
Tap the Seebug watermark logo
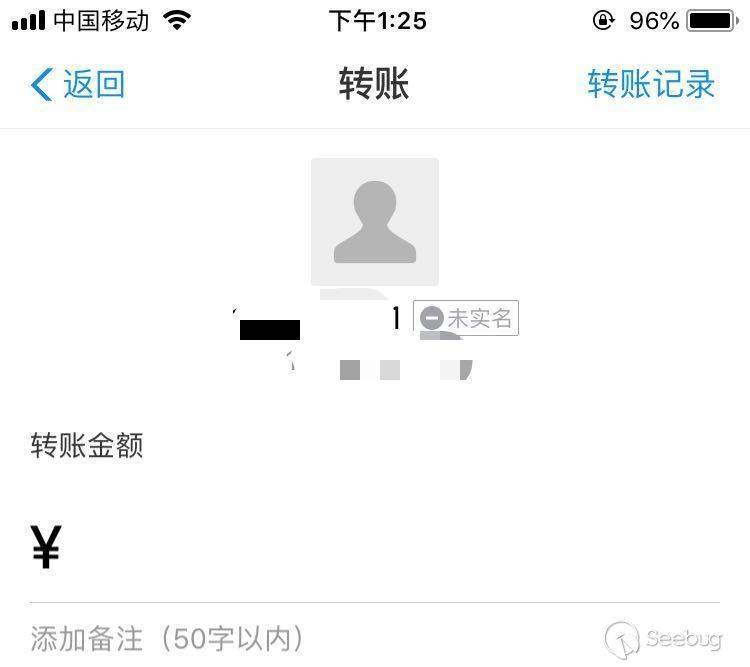coord(663,639)
